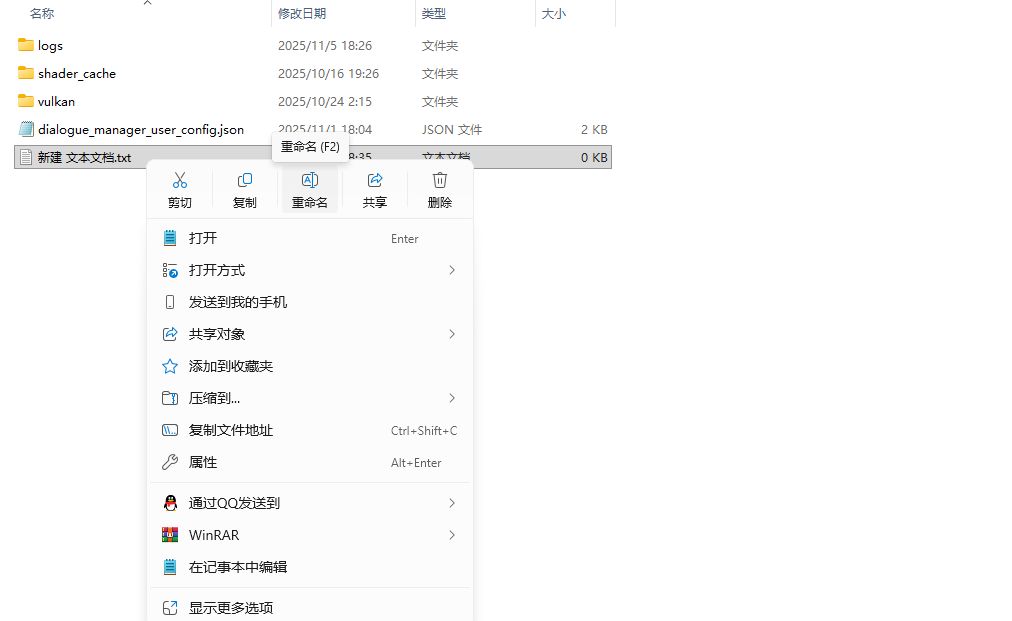Image resolution: width=1012 pixels, height=621 pixels.
Task: Sort by the 修改日期 column header
Action: (x=302, y=14)
